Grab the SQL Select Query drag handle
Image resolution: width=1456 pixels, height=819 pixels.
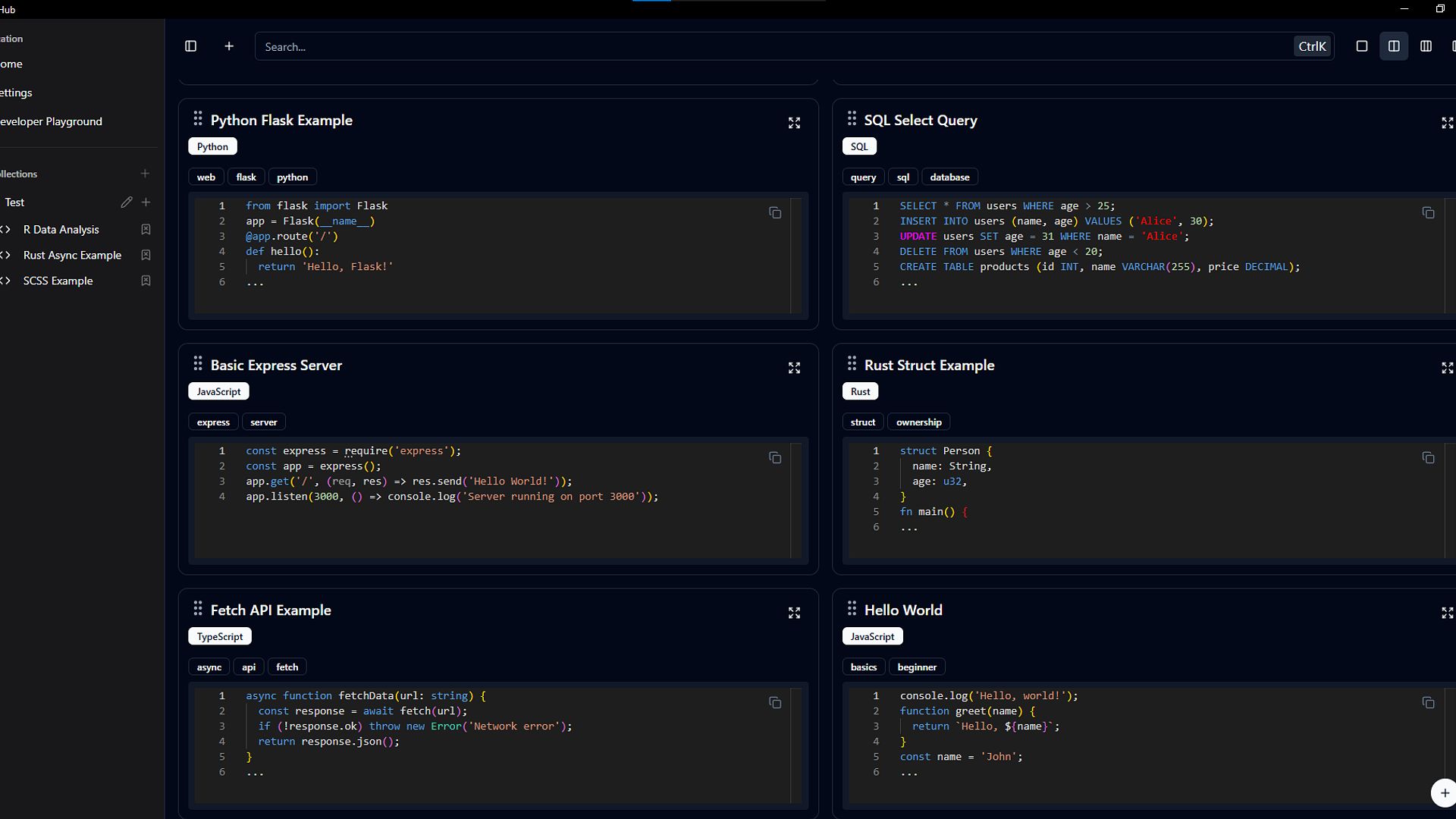pyautogui.click(x=852, y=118)
